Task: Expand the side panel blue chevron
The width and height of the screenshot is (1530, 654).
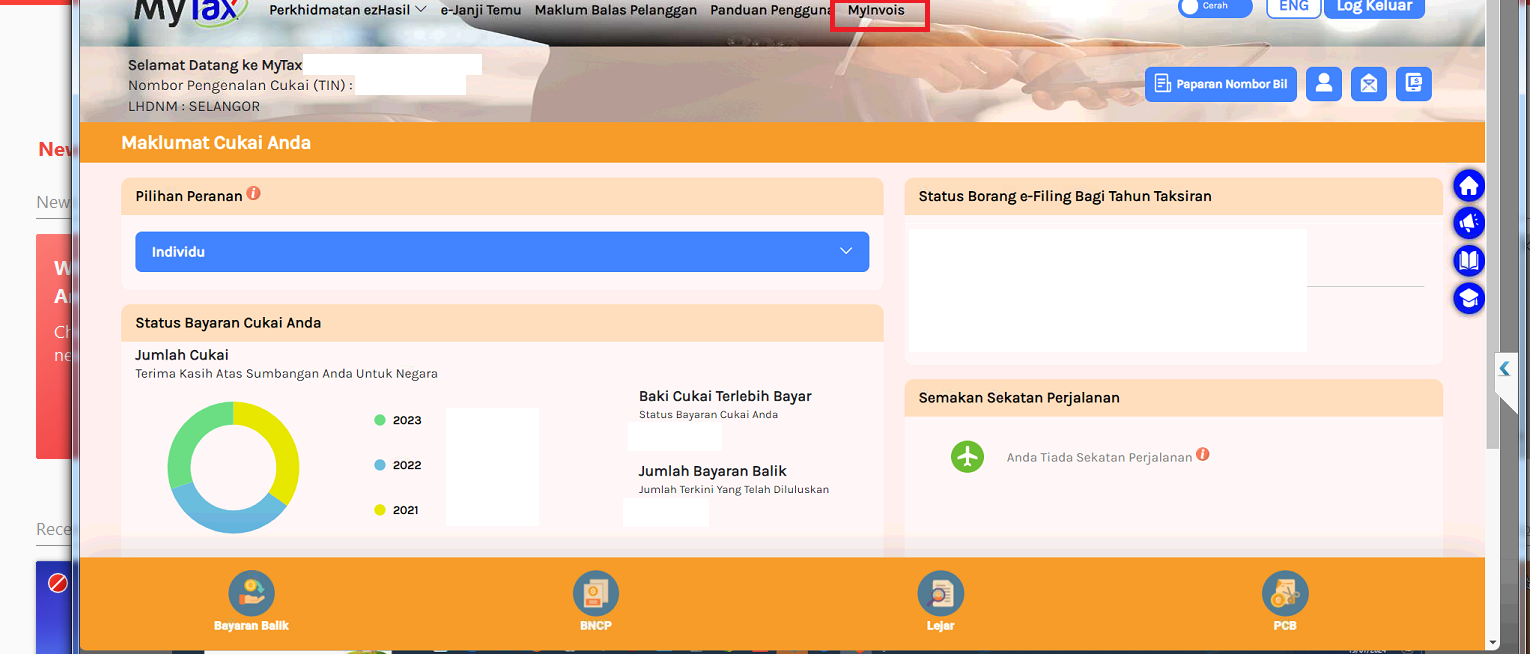Action: tap(1505, 369)
